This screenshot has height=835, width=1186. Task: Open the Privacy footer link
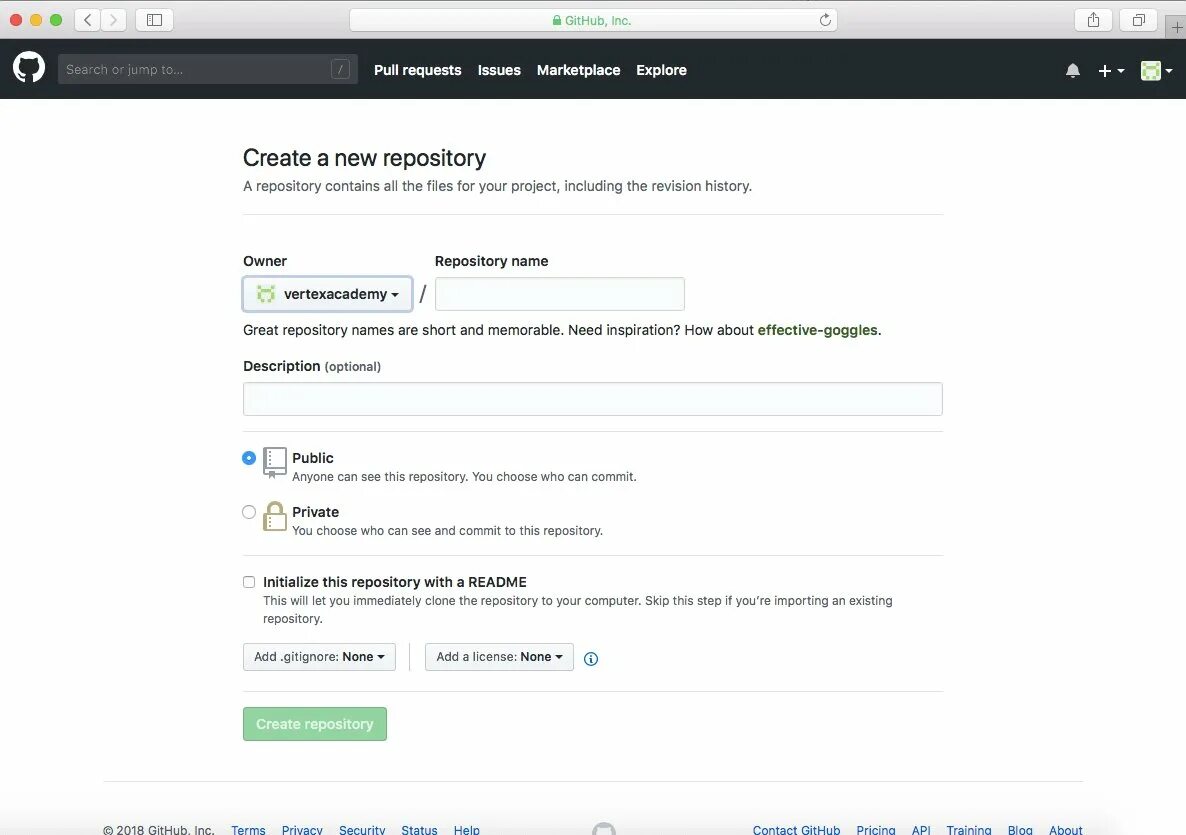point(302,830)
